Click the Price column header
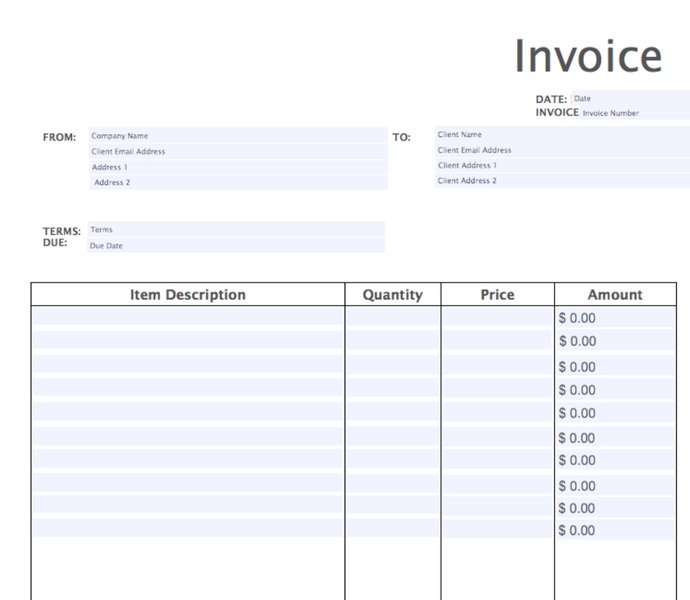Image resolution: width=690 pixels, height=600 pixels. (x=497, y=294)
